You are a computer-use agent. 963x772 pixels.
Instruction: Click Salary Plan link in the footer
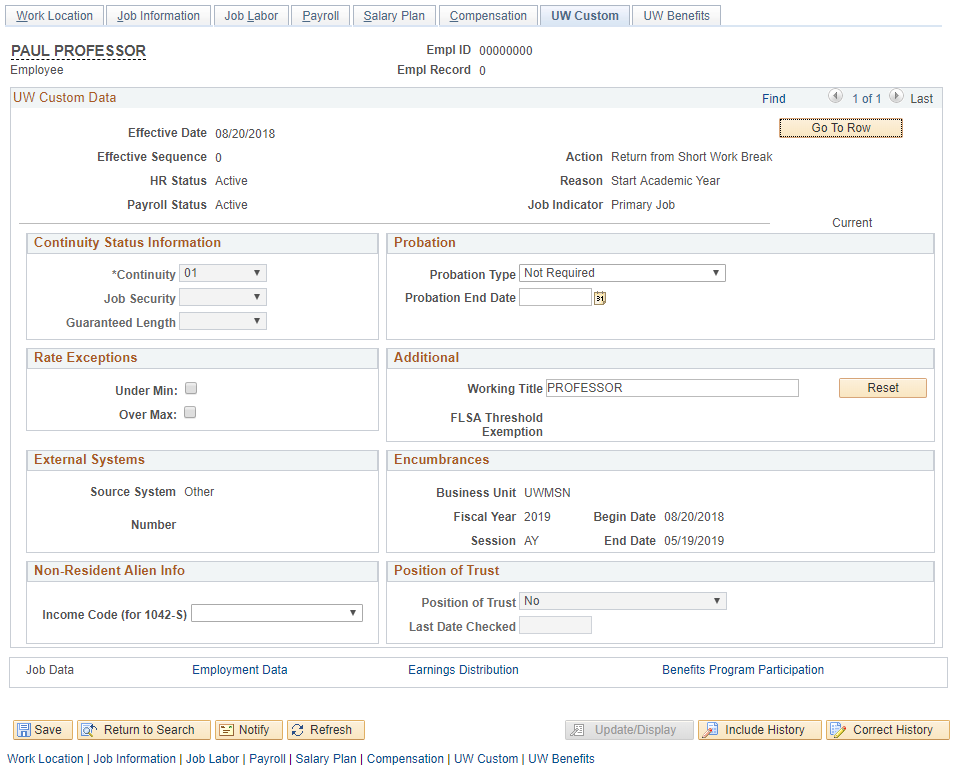326,758
